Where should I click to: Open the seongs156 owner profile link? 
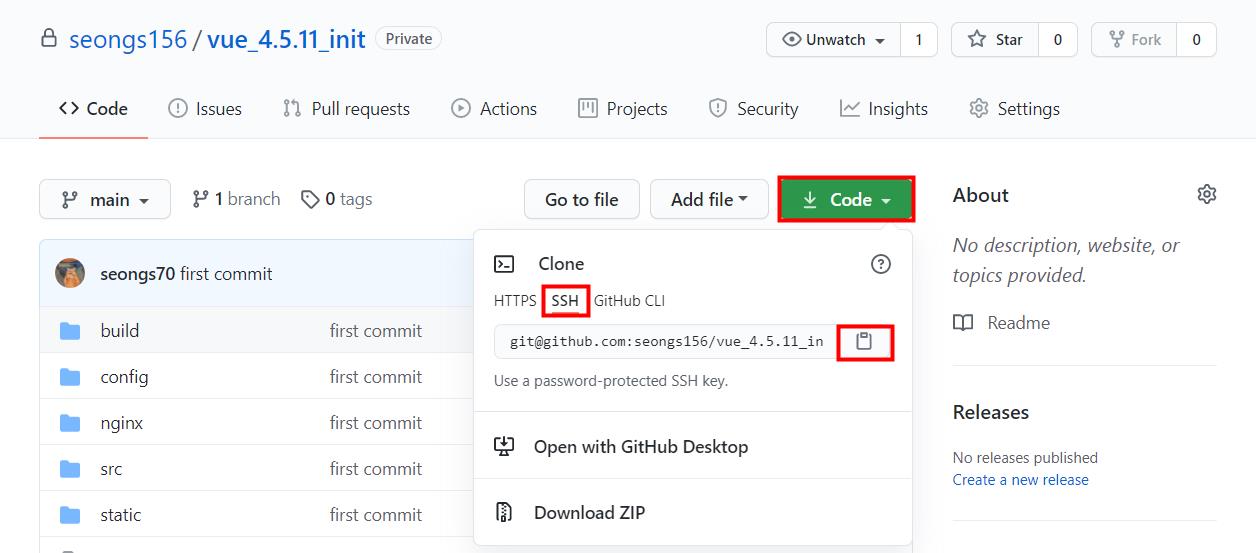tap(128, 40)
